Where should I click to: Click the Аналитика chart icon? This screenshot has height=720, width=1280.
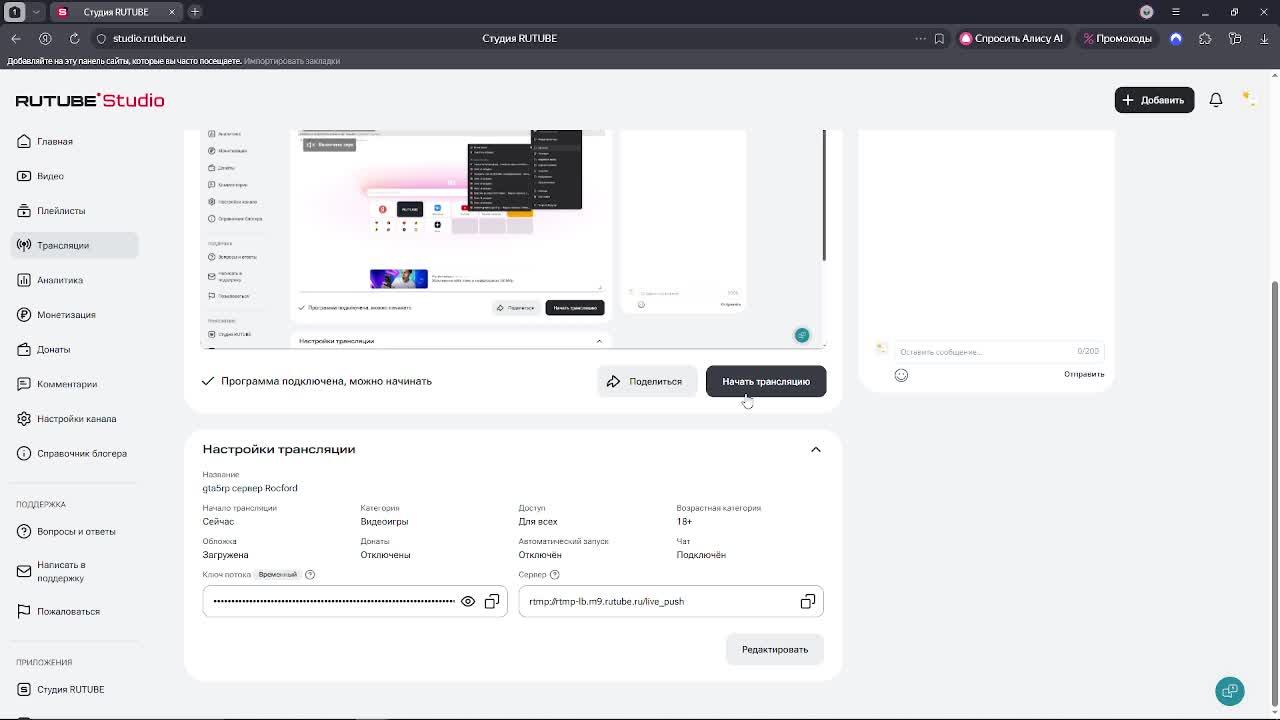[x=24, y=280]
